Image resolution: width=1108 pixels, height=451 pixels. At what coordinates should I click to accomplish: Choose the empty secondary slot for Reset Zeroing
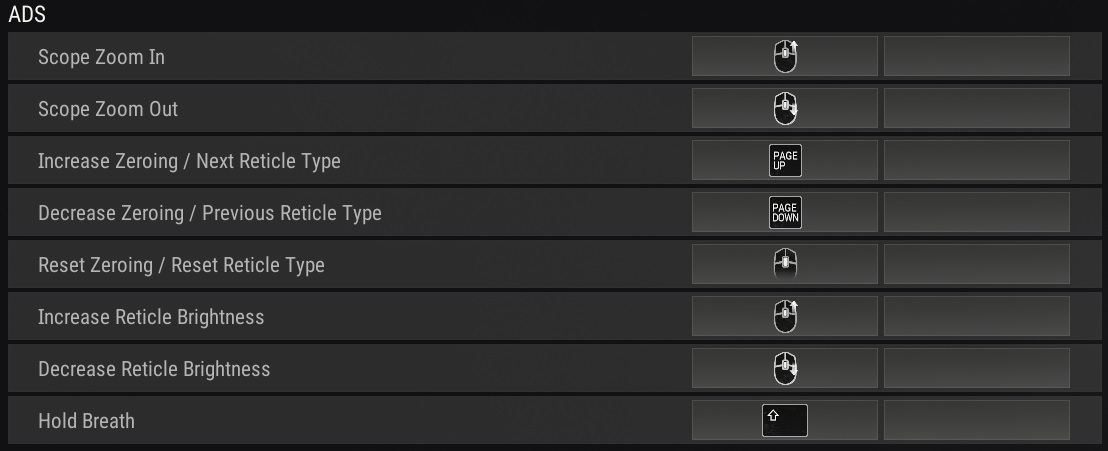tap(977, 264)
